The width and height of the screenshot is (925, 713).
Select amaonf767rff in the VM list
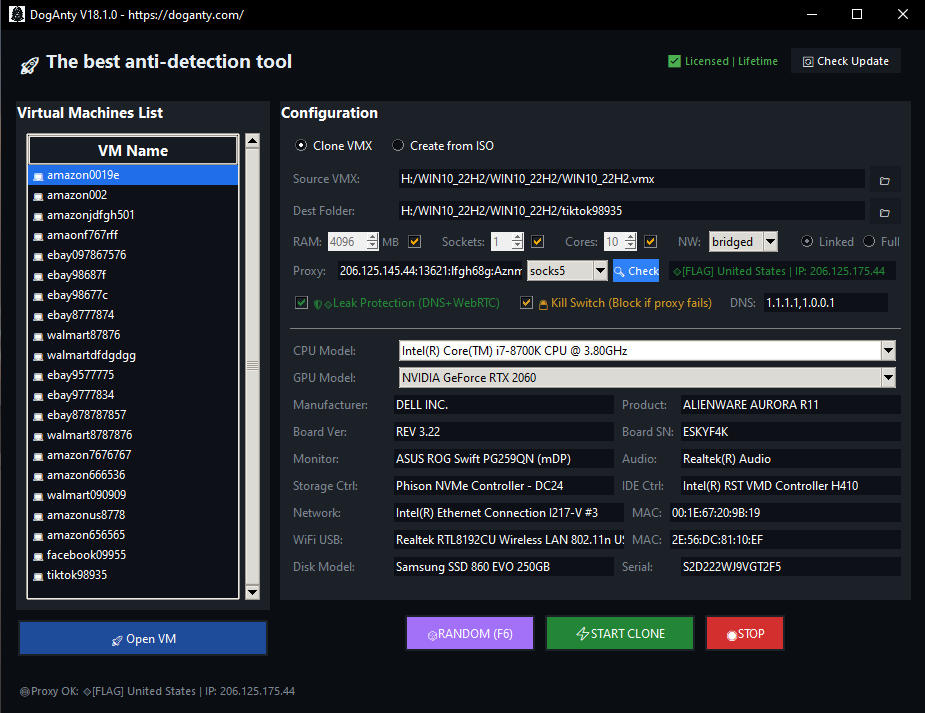pos(133,235)
